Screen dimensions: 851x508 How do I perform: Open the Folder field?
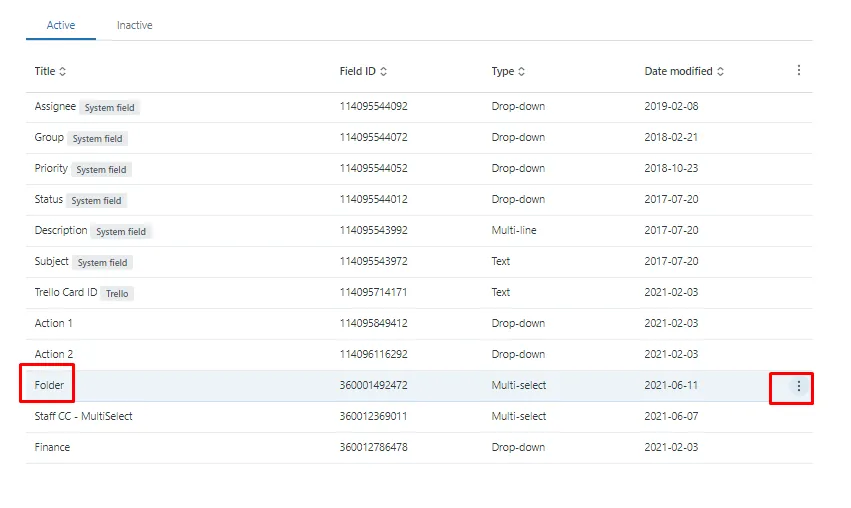click(x=49, y=385)
